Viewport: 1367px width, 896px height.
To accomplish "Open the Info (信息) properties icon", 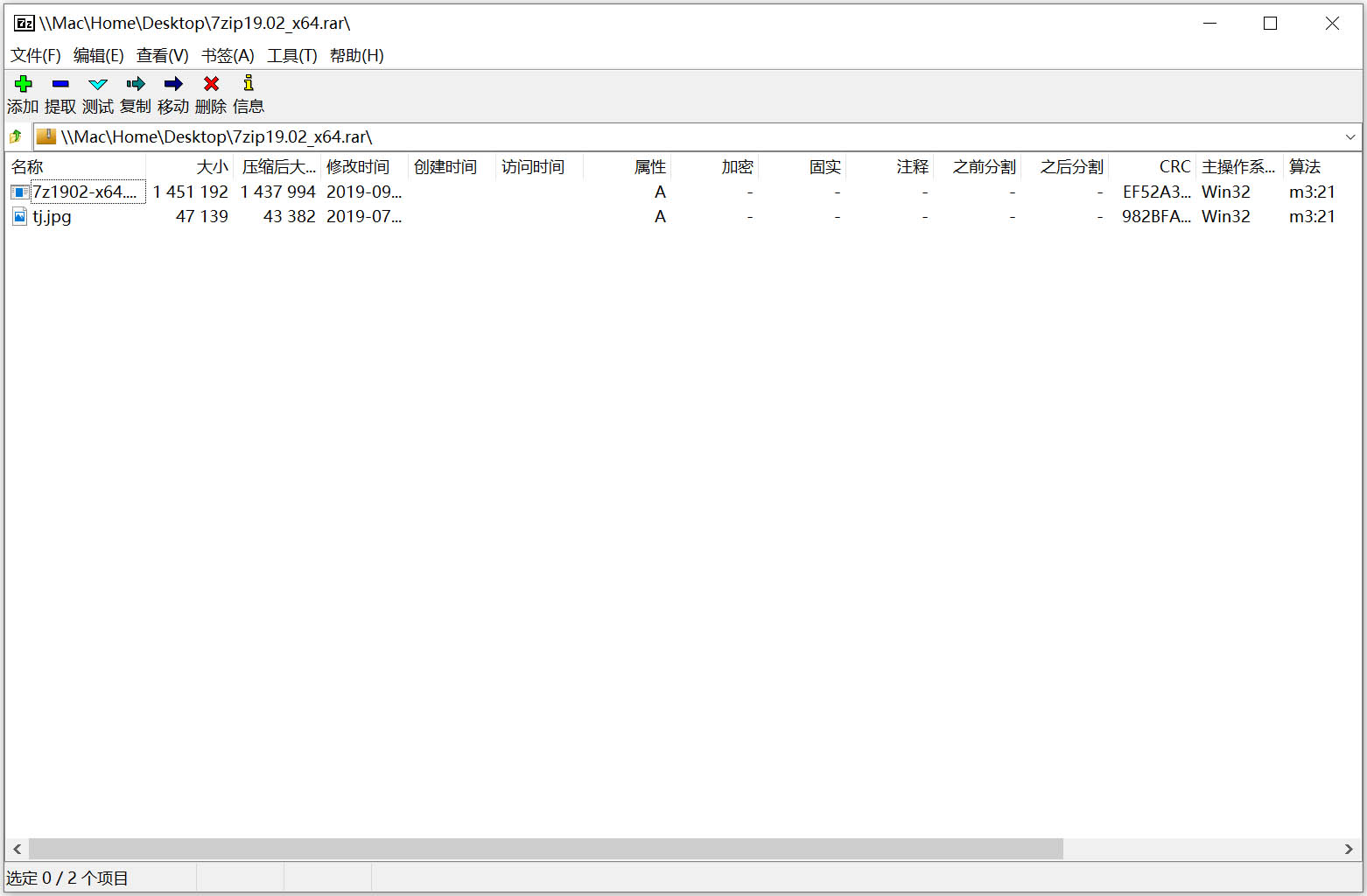I will pos(249,83).
